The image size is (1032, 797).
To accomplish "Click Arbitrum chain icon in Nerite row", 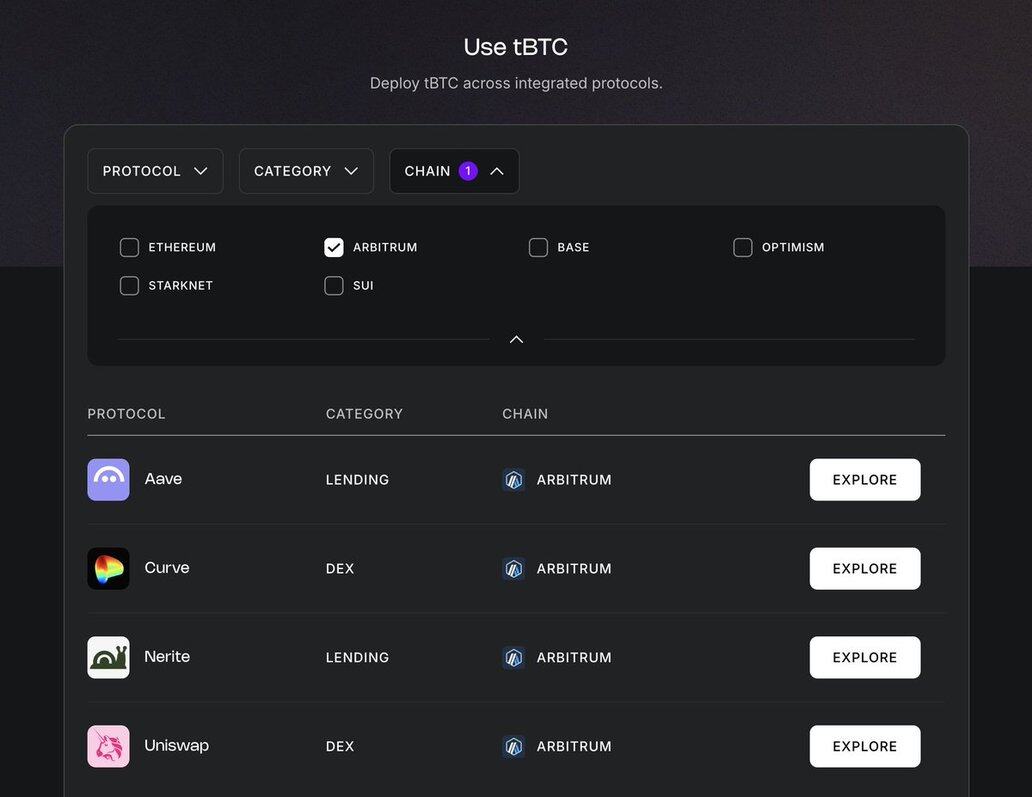I will 514,658.
